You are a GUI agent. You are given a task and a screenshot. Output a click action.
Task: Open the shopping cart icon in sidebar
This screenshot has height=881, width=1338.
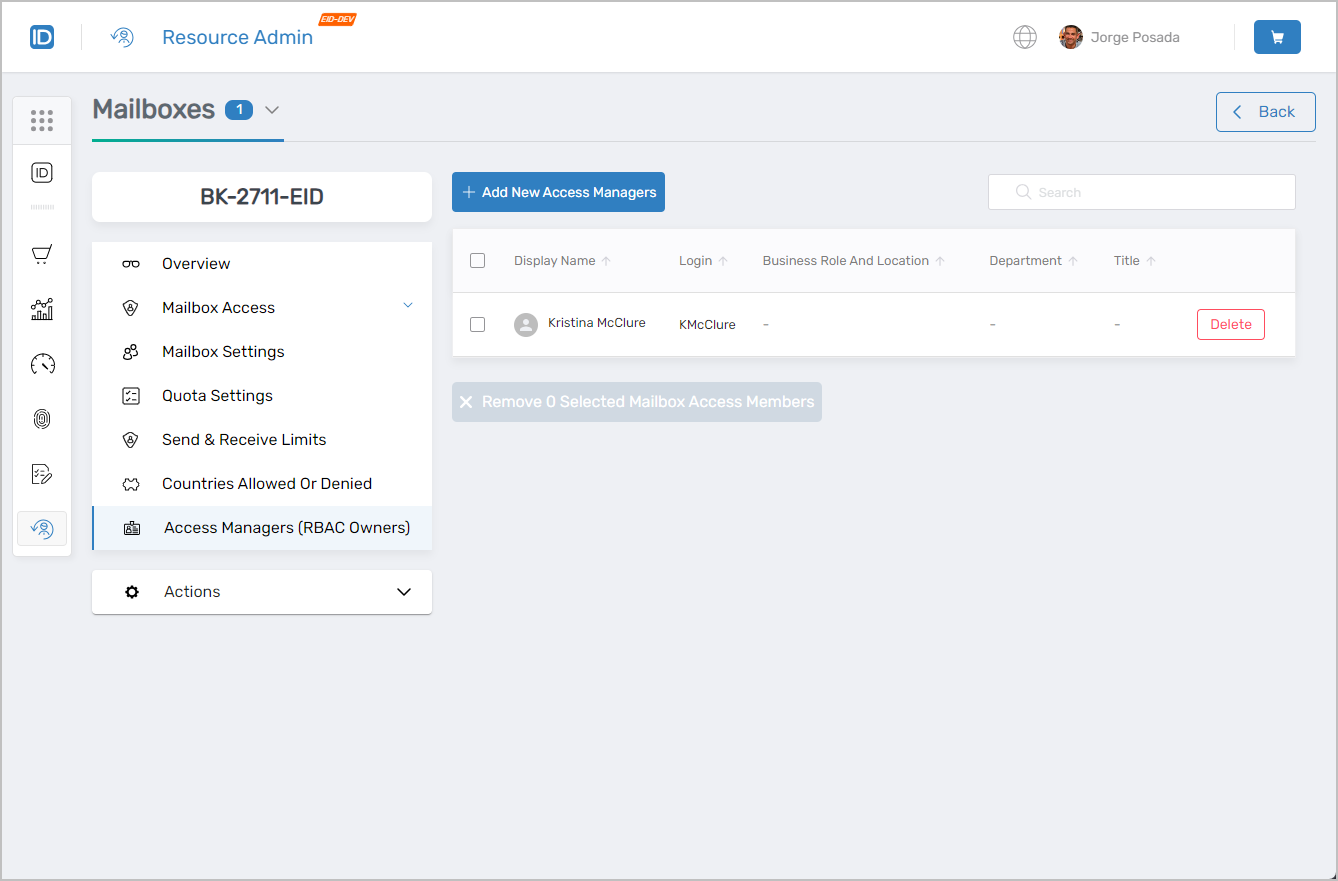[x=41, y=253]
